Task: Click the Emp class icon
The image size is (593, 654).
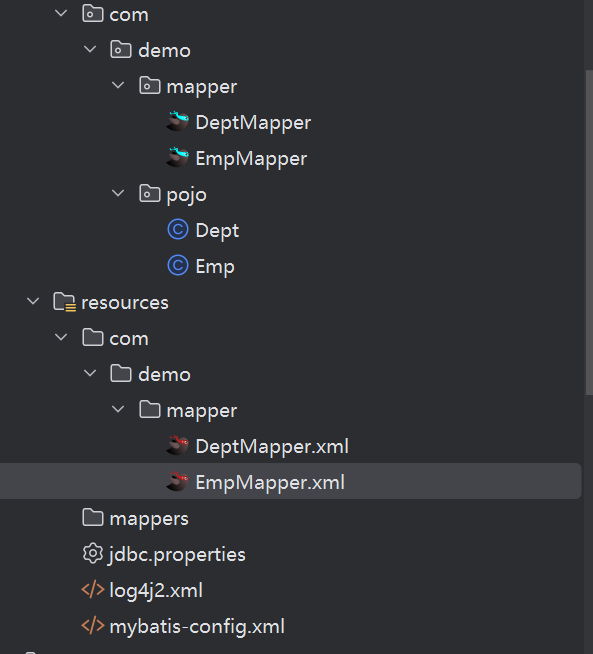Action: (x=178, y=266)
